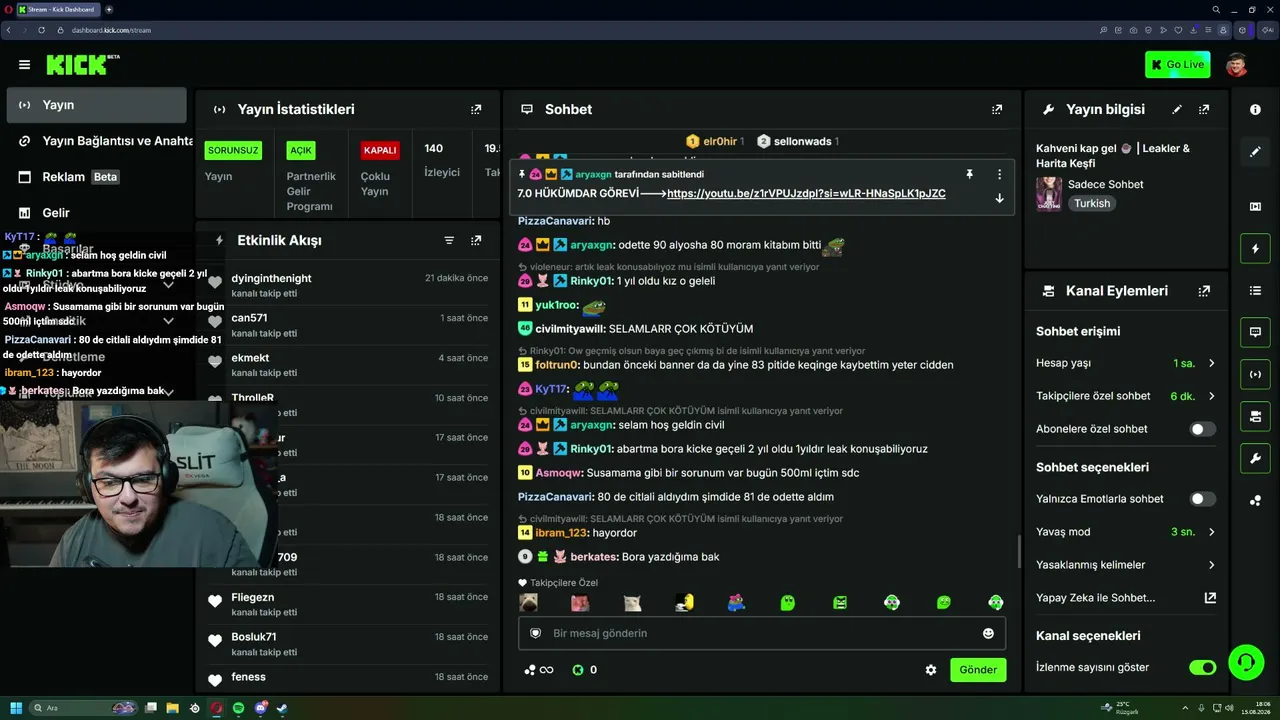Open the Reklam Beta menu item
Viewport: 1280px width, 720px height.
click(x=96, y=177)
